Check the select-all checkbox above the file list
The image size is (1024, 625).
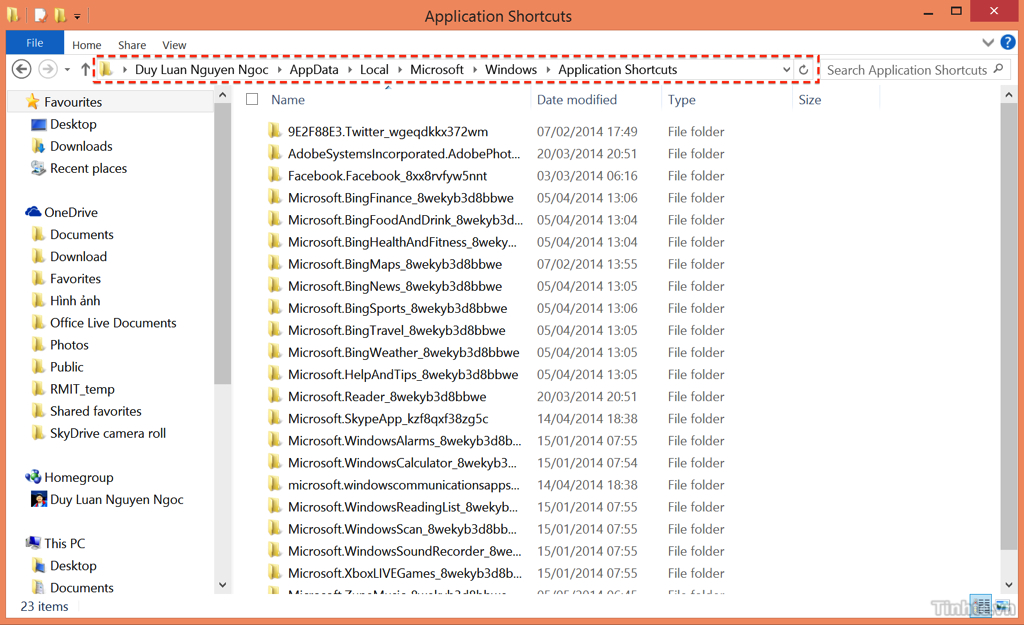coord(251,99)
